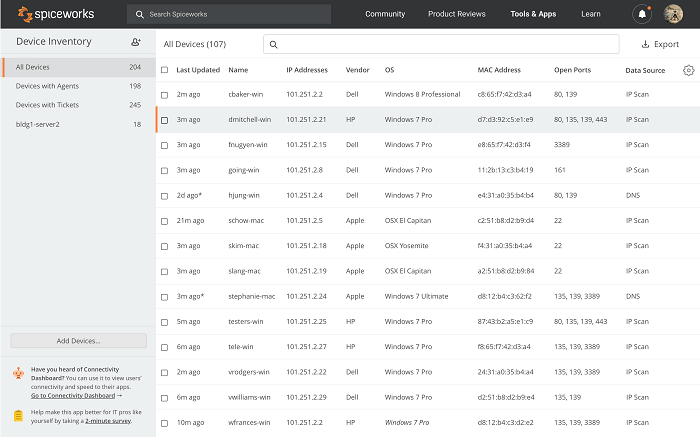Follow the Go to Connectivity Dashboard link

click(73, 395)
